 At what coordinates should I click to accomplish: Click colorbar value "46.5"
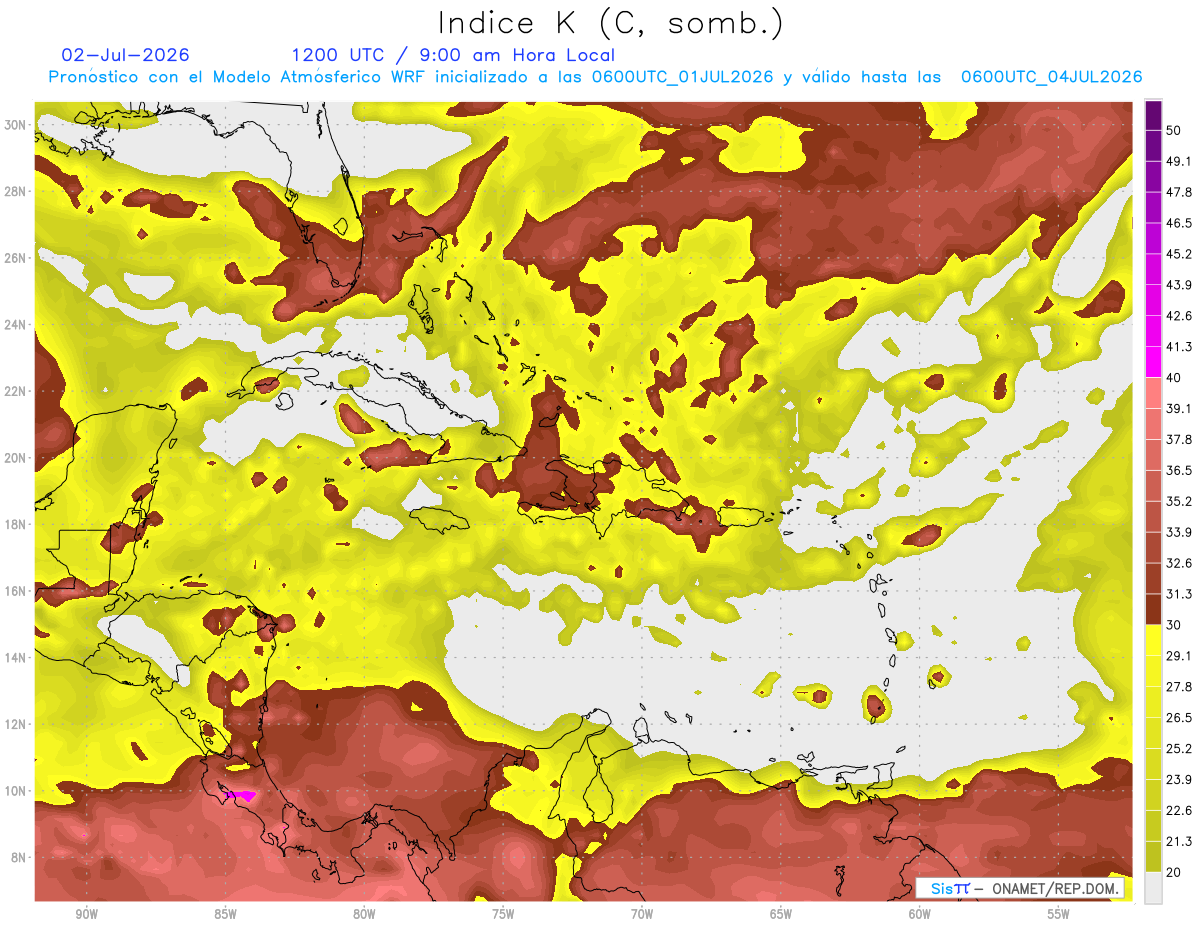pyautogui.click(x=1178, y=223)
